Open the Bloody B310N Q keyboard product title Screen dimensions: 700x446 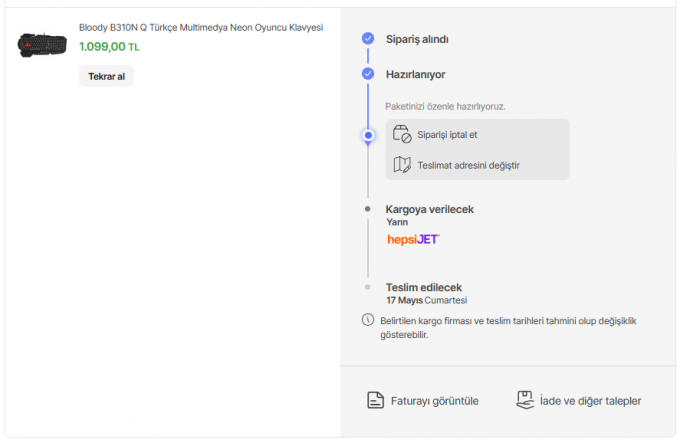201,28
